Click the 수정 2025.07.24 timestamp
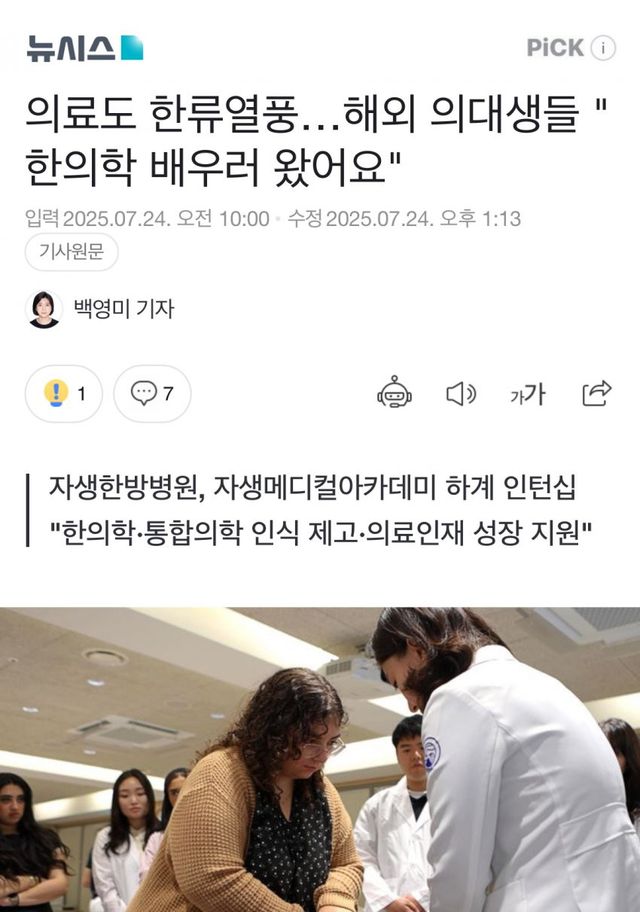This screenshot has height=912, width=640. click(x=404, y=219)
